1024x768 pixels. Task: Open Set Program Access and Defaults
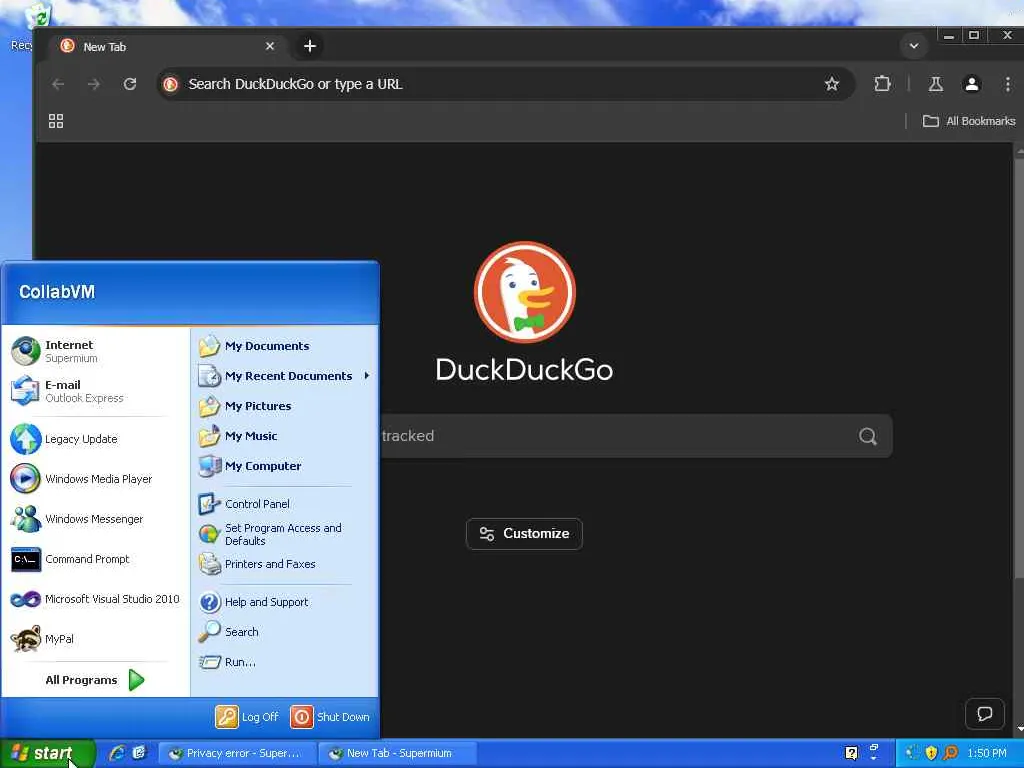point(284,534)
